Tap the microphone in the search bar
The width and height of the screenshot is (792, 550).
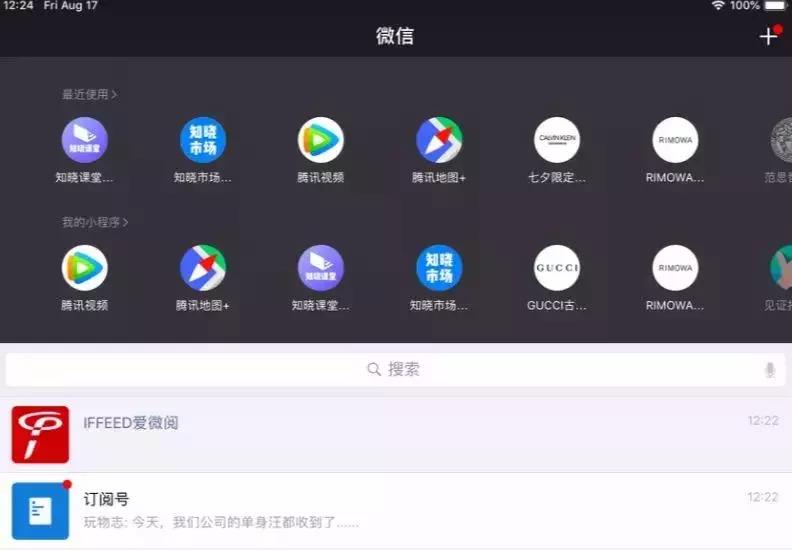770,370
